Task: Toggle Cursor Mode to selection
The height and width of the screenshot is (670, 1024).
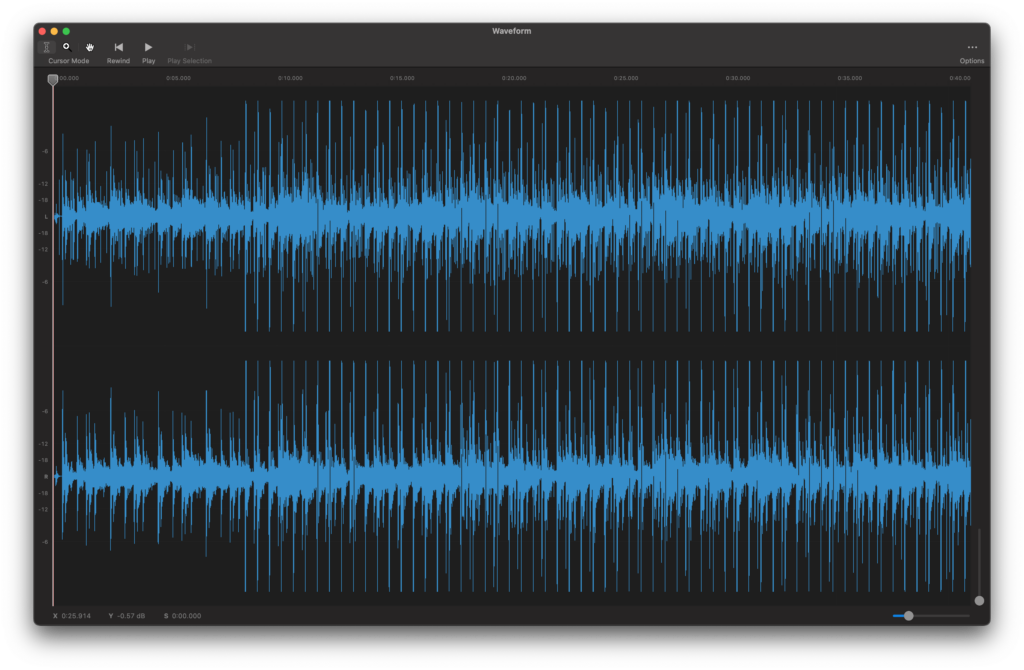Action: (46, 47)
